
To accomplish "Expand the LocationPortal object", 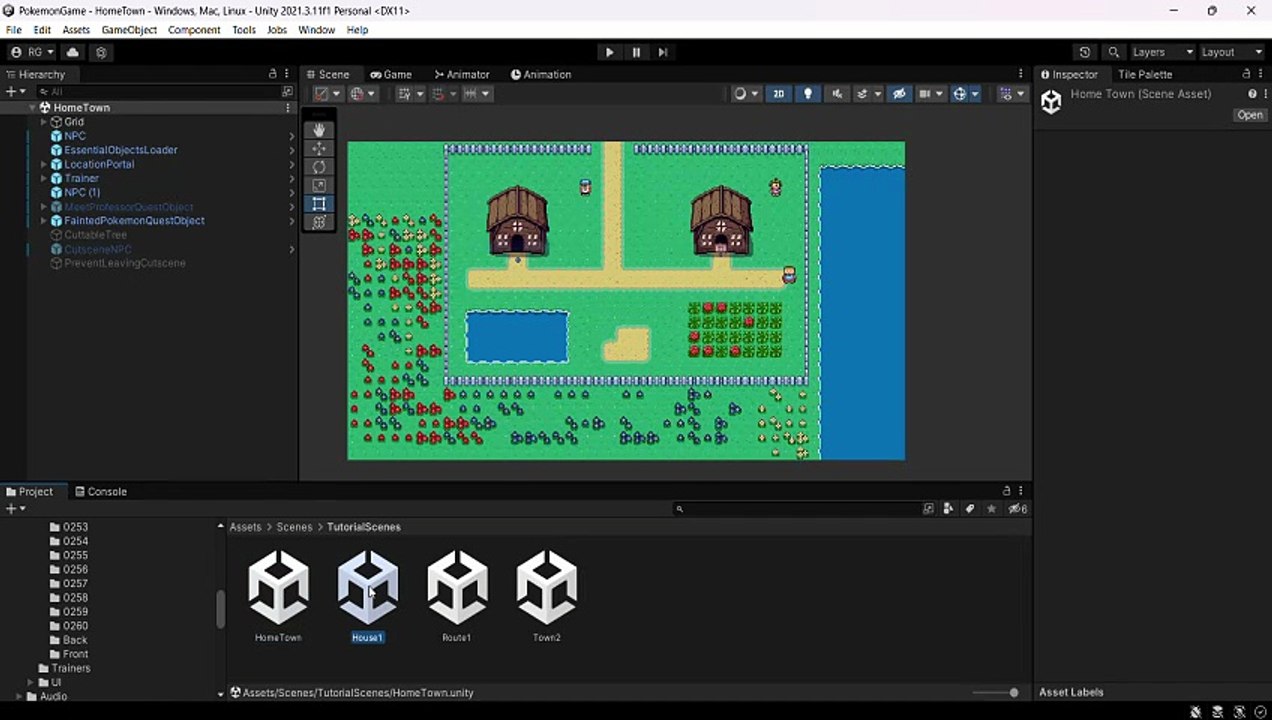I will [x=44, y=164].
